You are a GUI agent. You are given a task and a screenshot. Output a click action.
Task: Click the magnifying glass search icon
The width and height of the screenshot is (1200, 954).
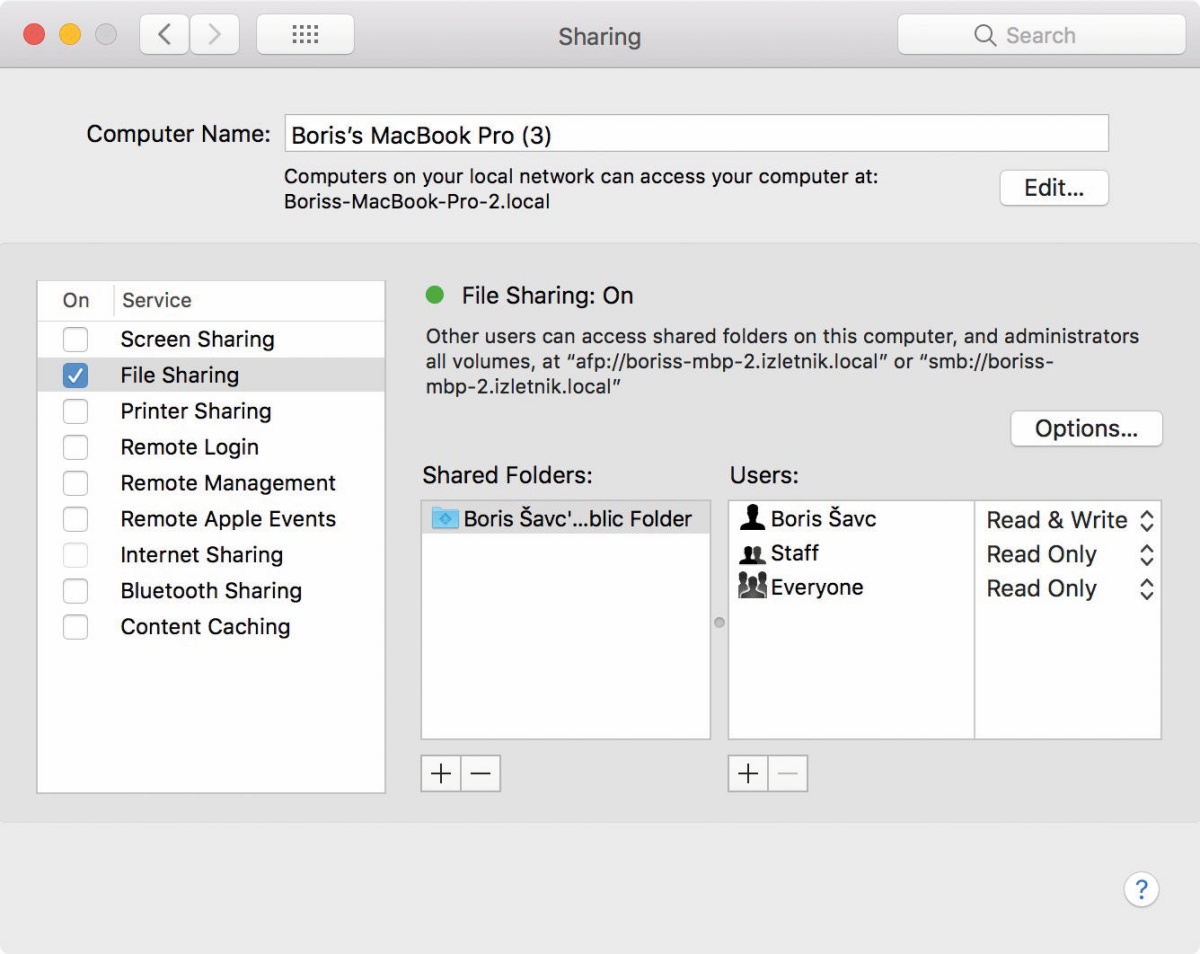985,35
